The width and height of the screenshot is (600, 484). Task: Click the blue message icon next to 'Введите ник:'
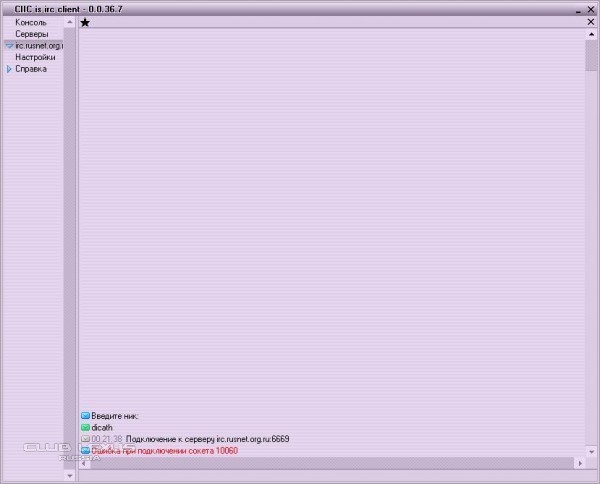tap(85, 415)
